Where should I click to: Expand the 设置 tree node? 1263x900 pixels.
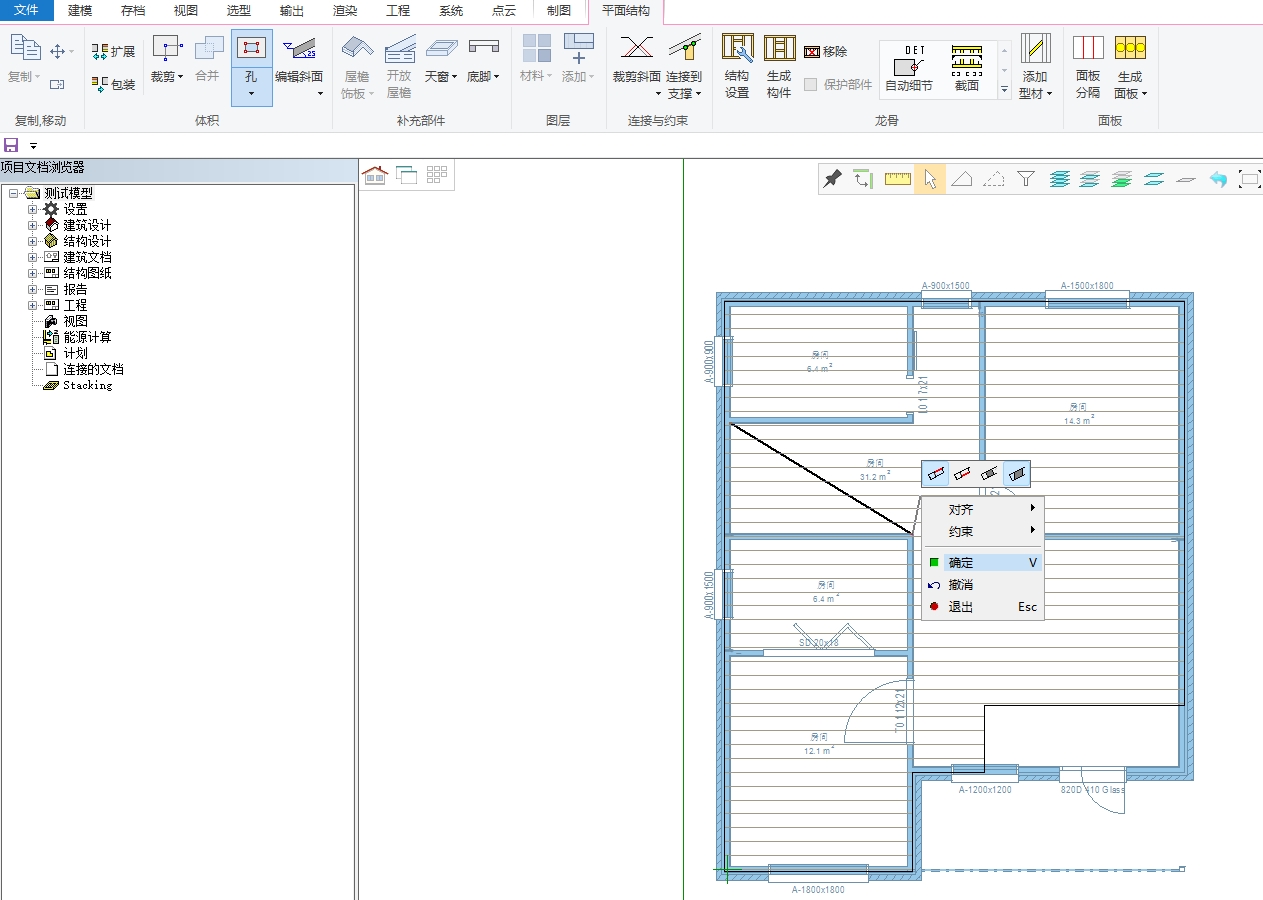(33, 209)
